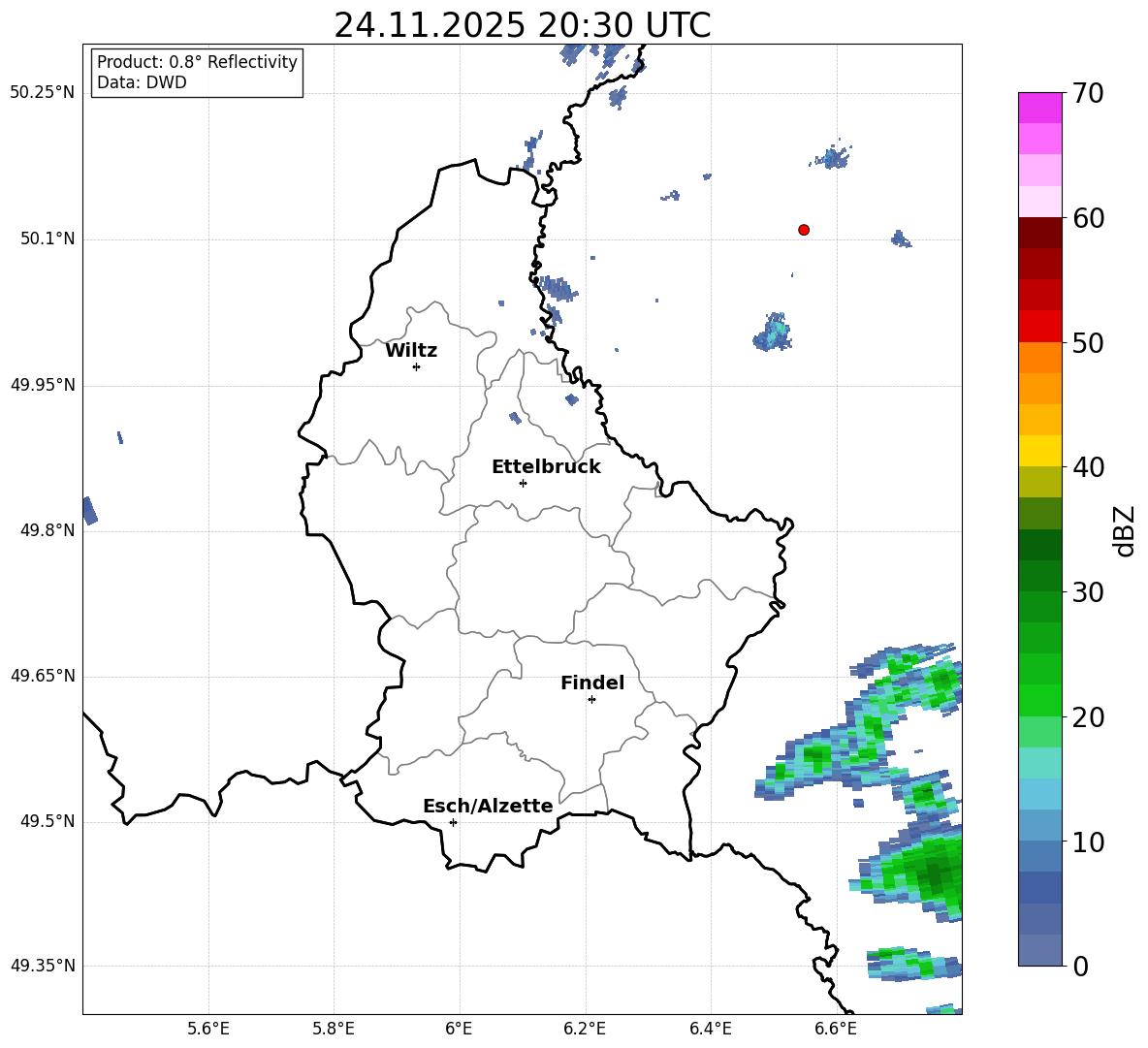Screen dimensions: 1148x1048
Task: Click the 5.8°E longitude label
Action: coord(334,1030)
